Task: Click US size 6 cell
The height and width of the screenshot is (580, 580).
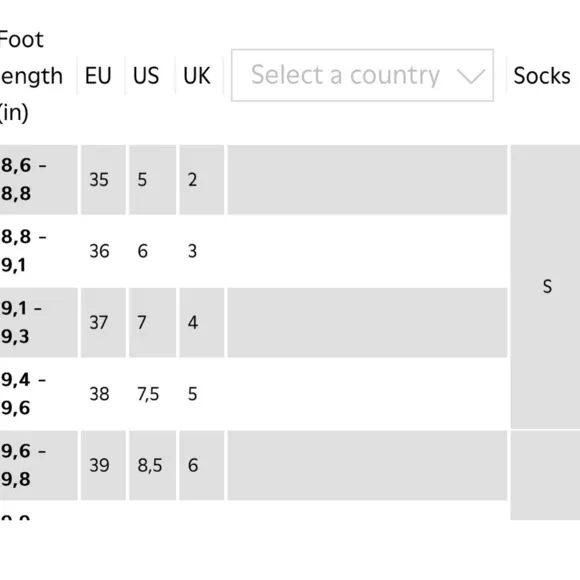Action: pyautogui.click(x=152, y=251)
